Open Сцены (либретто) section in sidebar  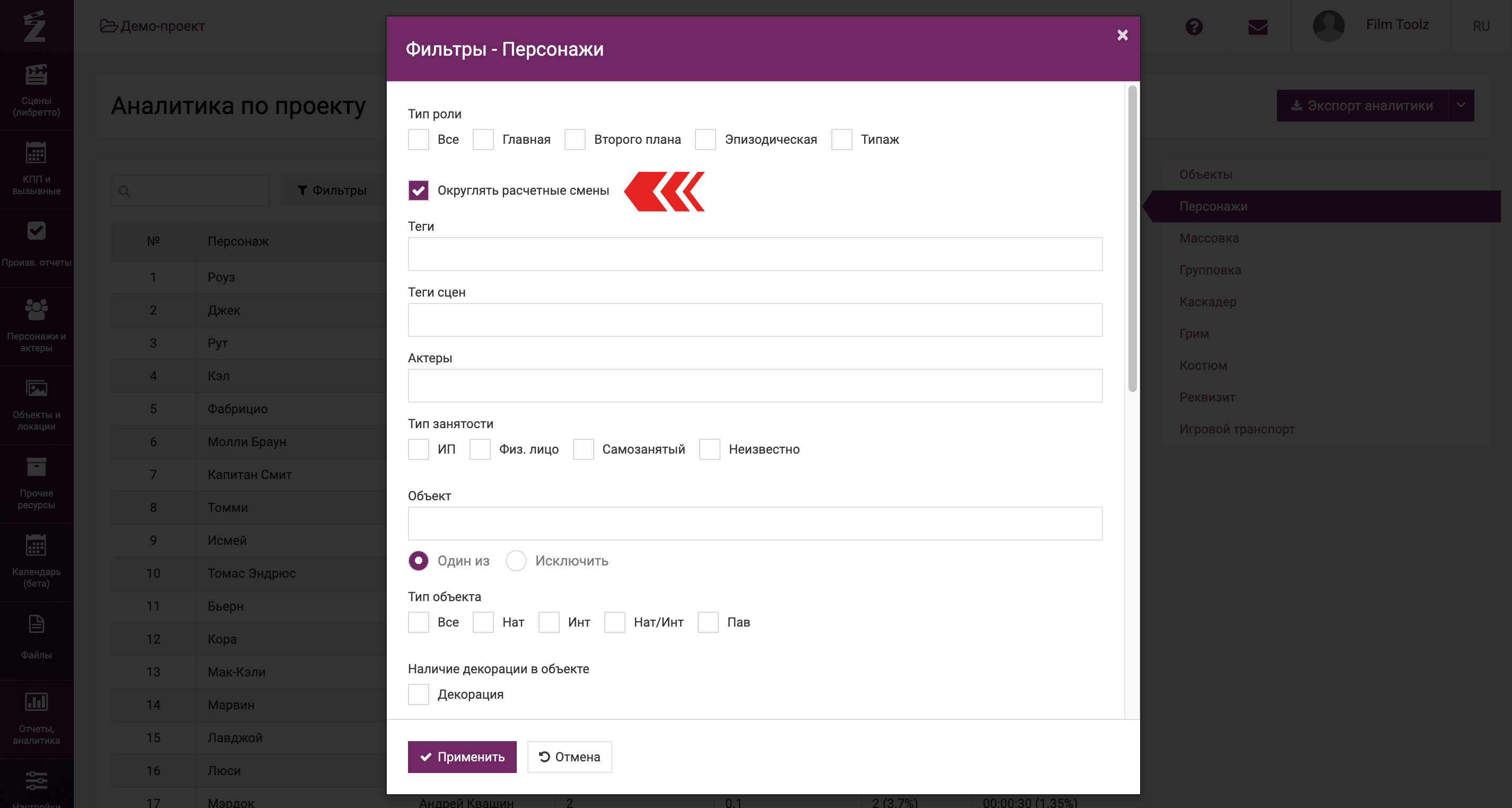click(x=37, y=92)
